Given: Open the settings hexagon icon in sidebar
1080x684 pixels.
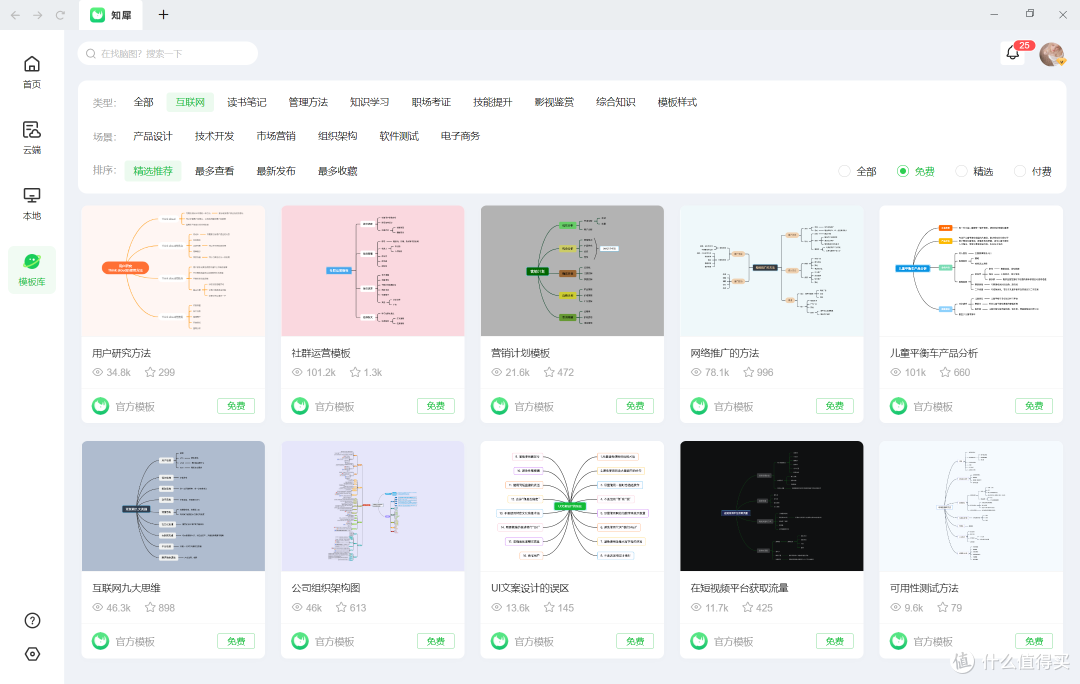Looking at the screenshot, I should pyautogui.click(x=32, y=654).
